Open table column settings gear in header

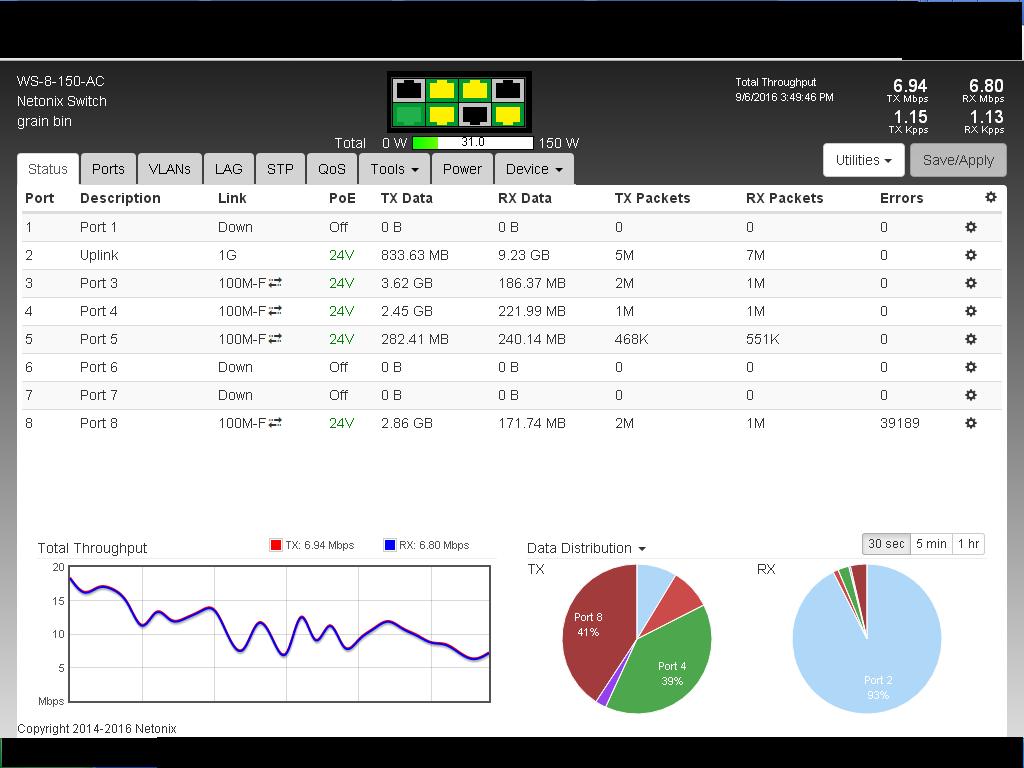coord(990,198)
